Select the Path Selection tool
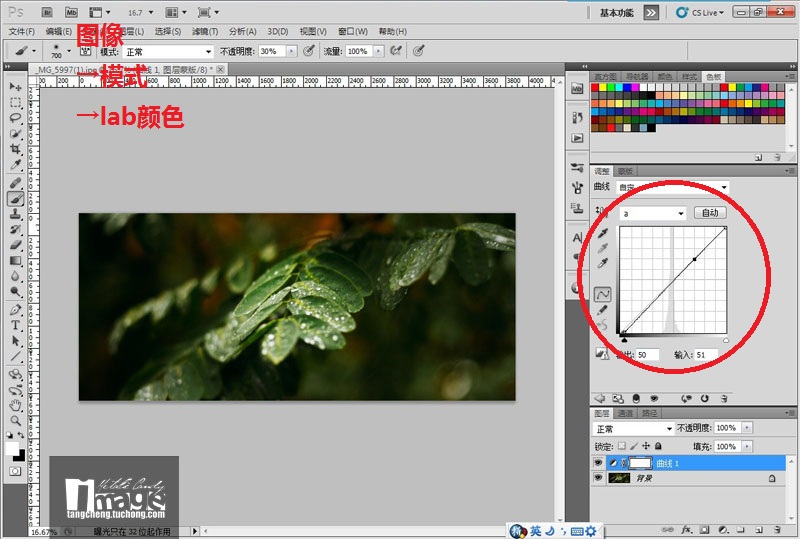 (x=15, y=341)
